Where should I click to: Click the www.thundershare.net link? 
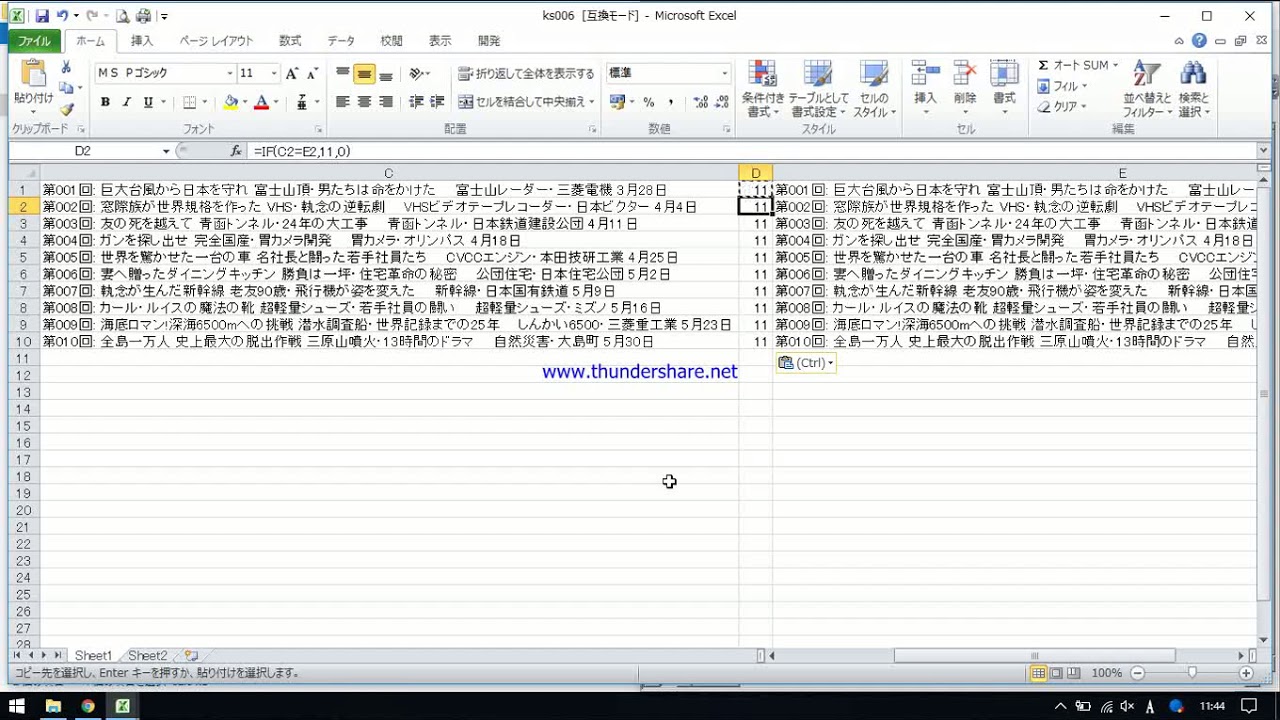639,372
